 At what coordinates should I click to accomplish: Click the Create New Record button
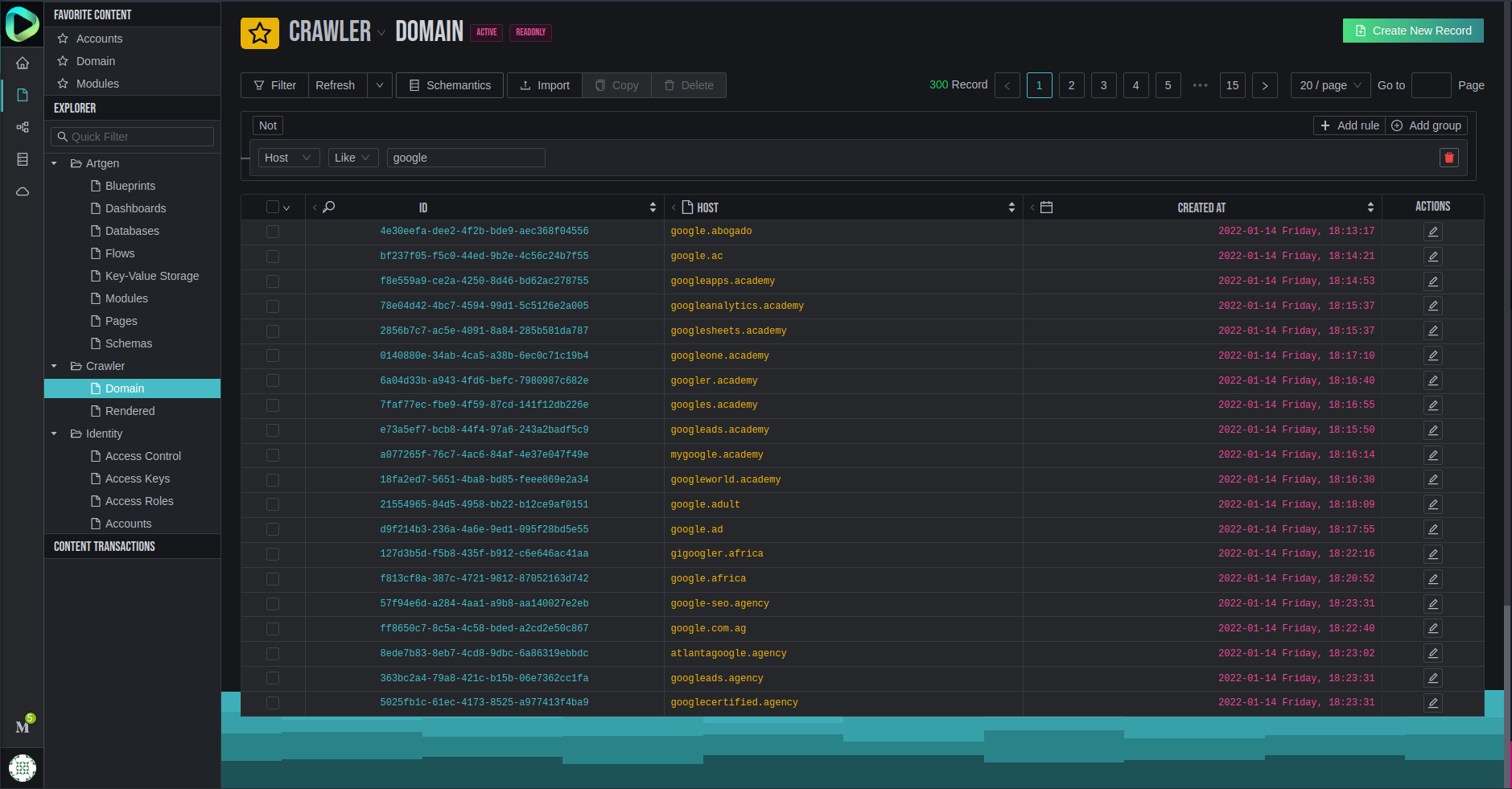[x=1412, y=31]
